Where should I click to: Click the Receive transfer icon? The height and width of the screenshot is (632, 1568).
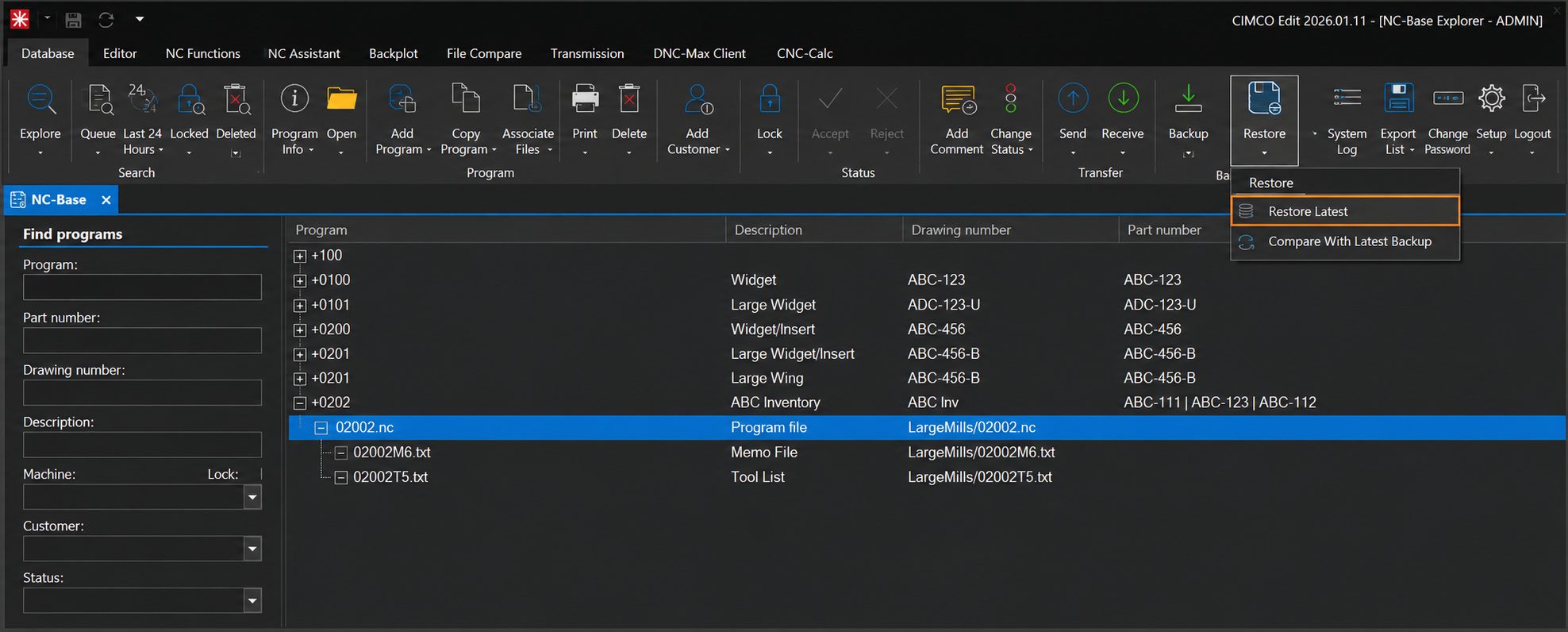click(1123, 98)
